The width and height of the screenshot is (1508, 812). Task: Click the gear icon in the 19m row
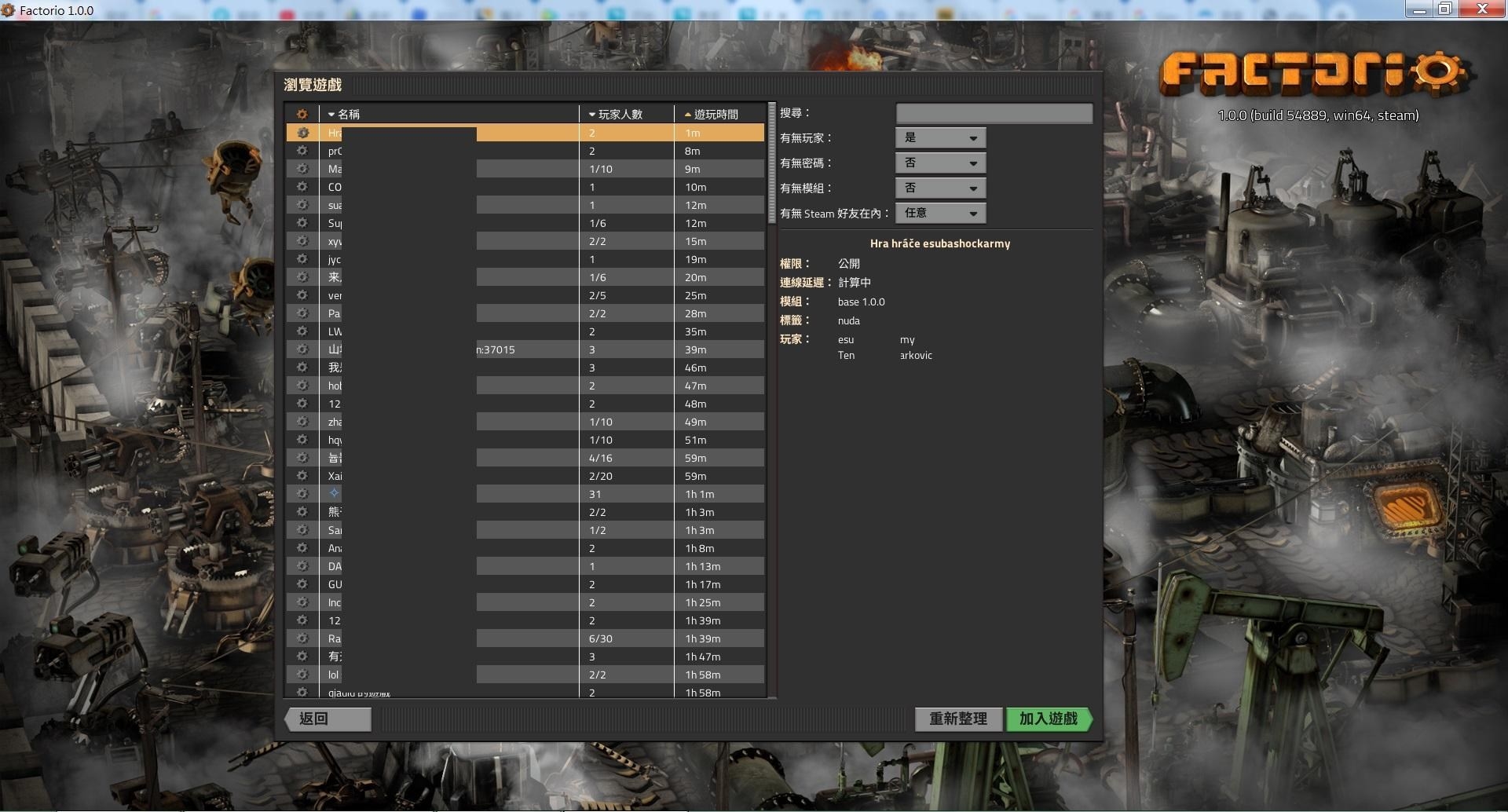[x=302, y=259]
